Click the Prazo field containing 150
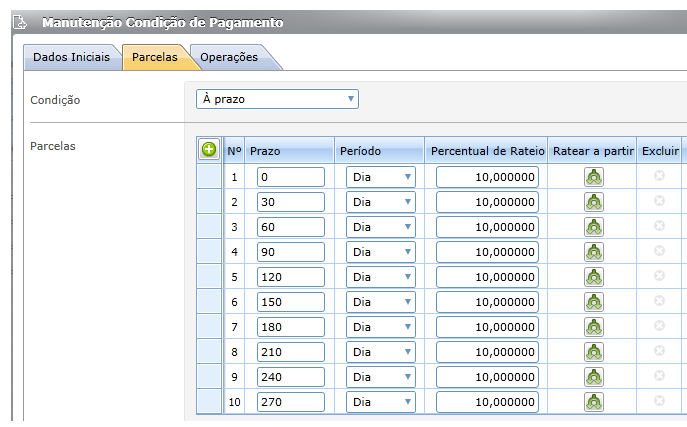This screenshot has width=687, height=427. (x=291, y=302)
